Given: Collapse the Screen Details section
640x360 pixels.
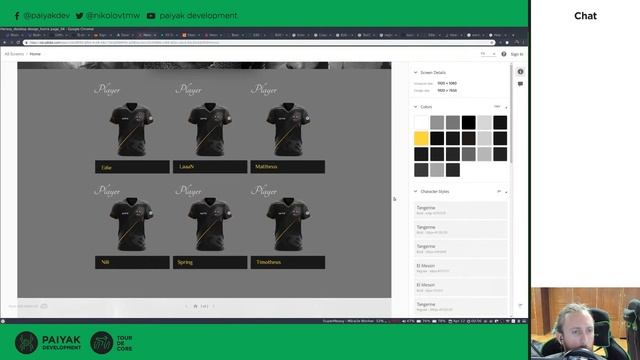Looking at the screenshot, I should click(x=416, y=72).
